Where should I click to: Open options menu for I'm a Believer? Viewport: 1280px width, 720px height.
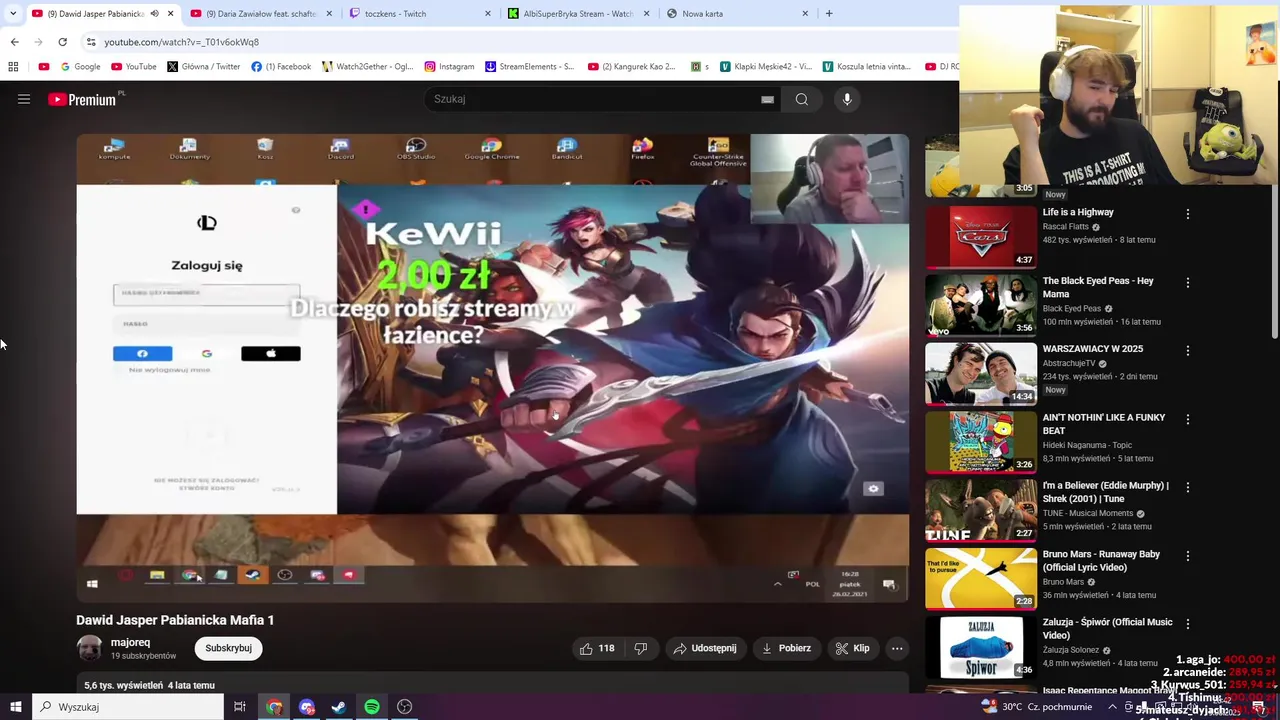tap(1187, 487)
